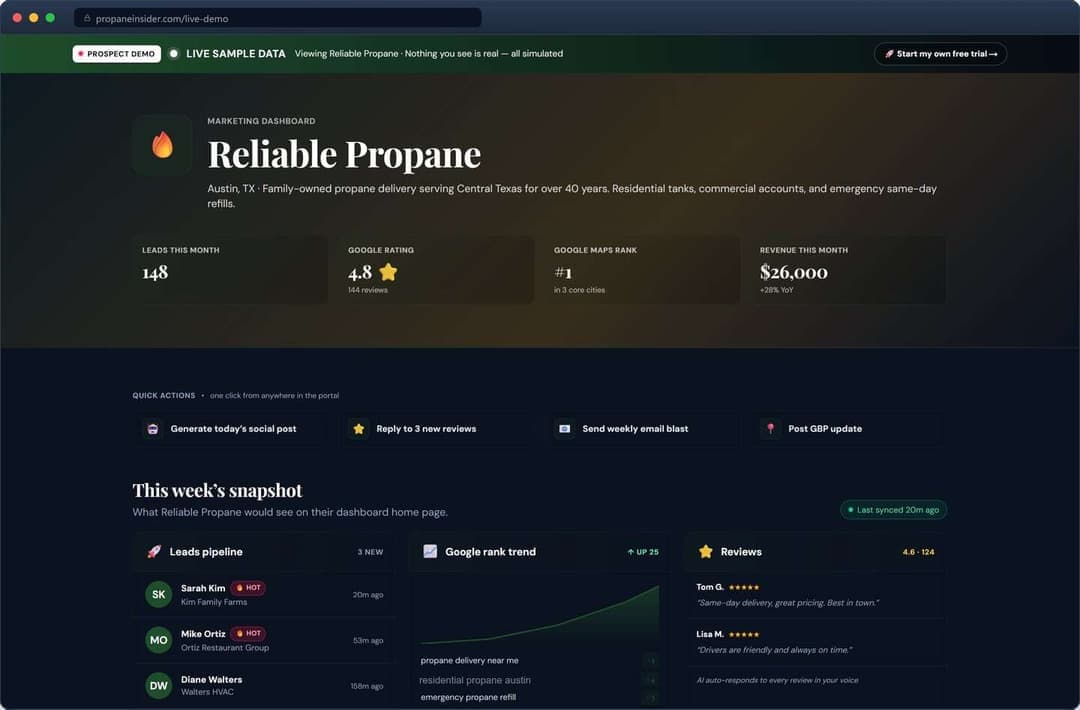Select the Mike Ortiz lead name
The width and height of the screenshot is (1080, 710).
(203, 634)
